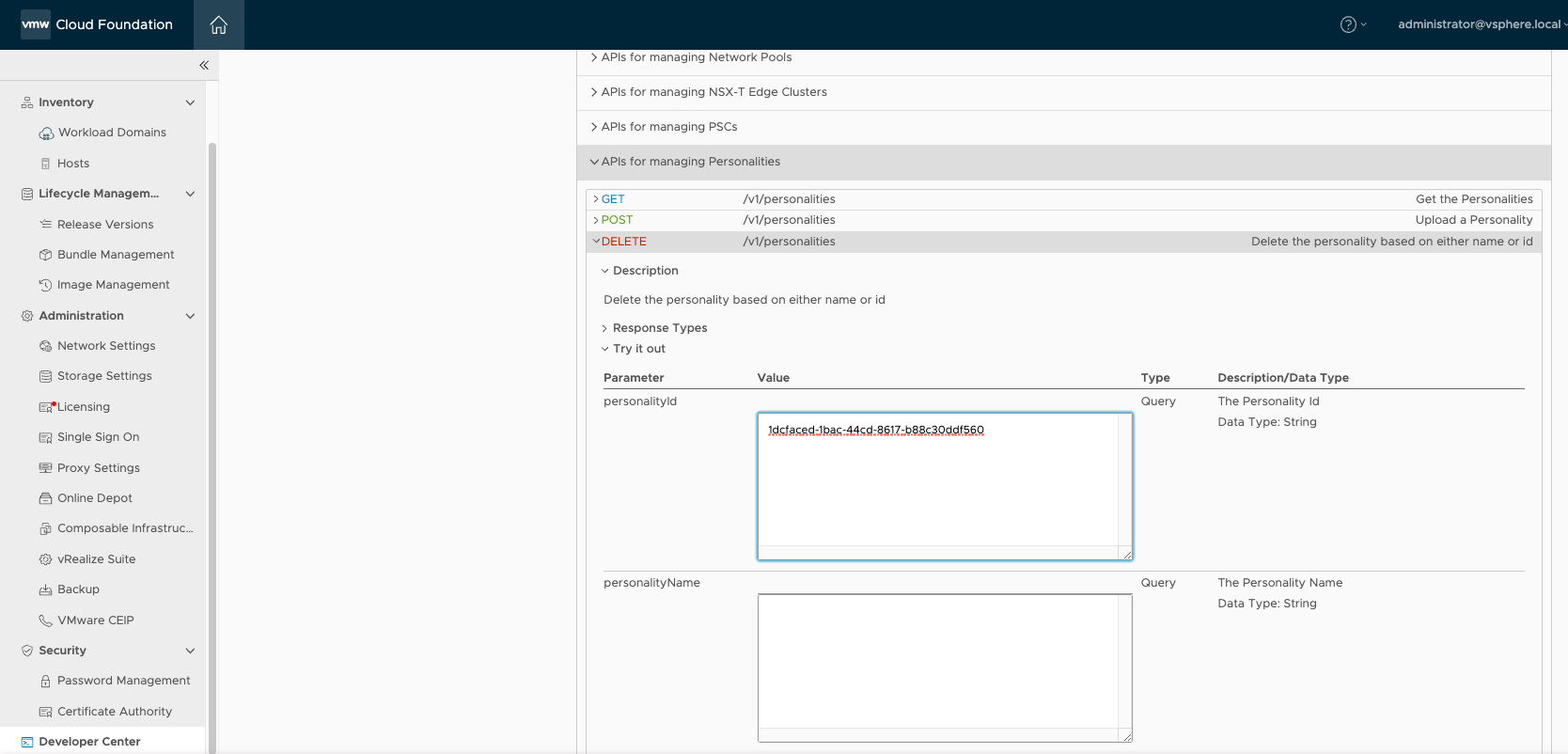Click the Inventory section icon
Screen dimensions: 1568x754
[27, 102]
